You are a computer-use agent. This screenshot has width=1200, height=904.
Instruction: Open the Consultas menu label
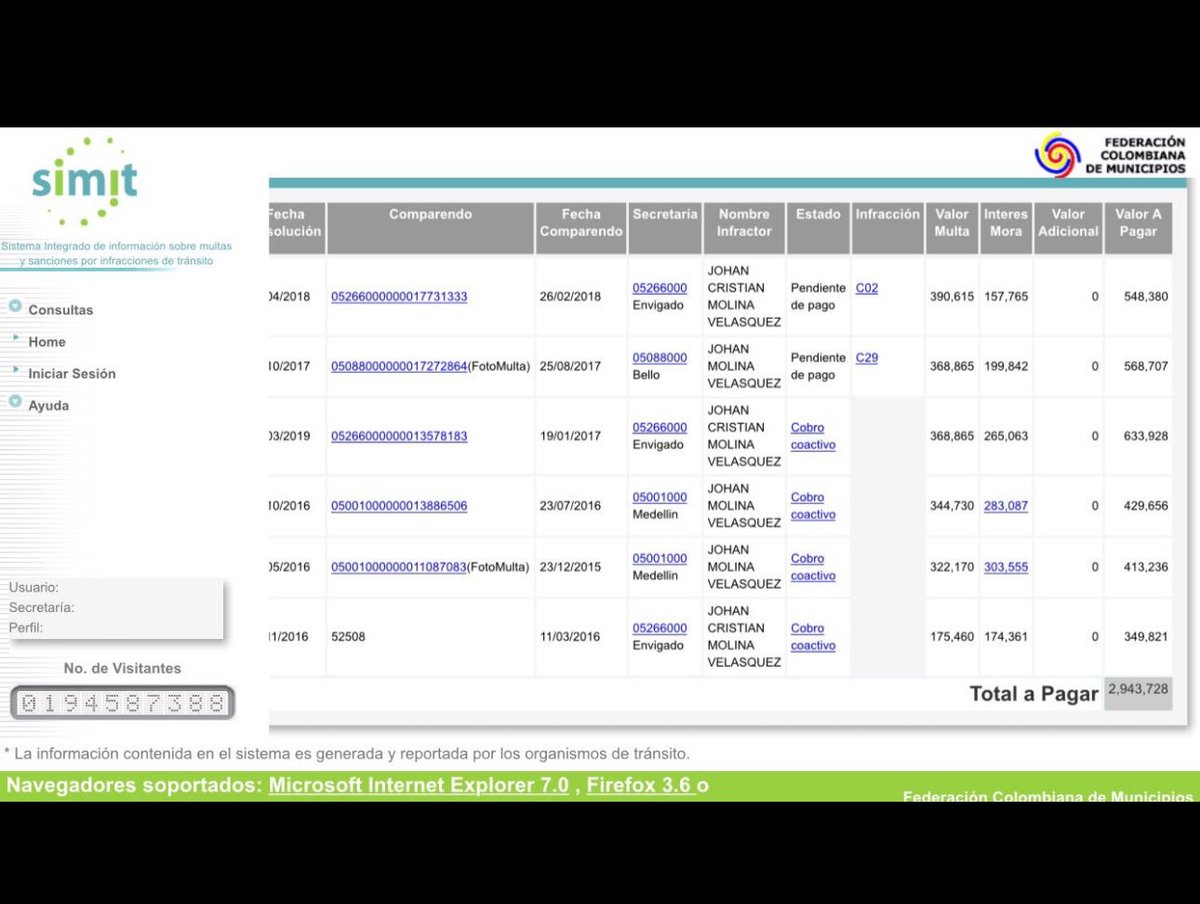click(60, 310)
